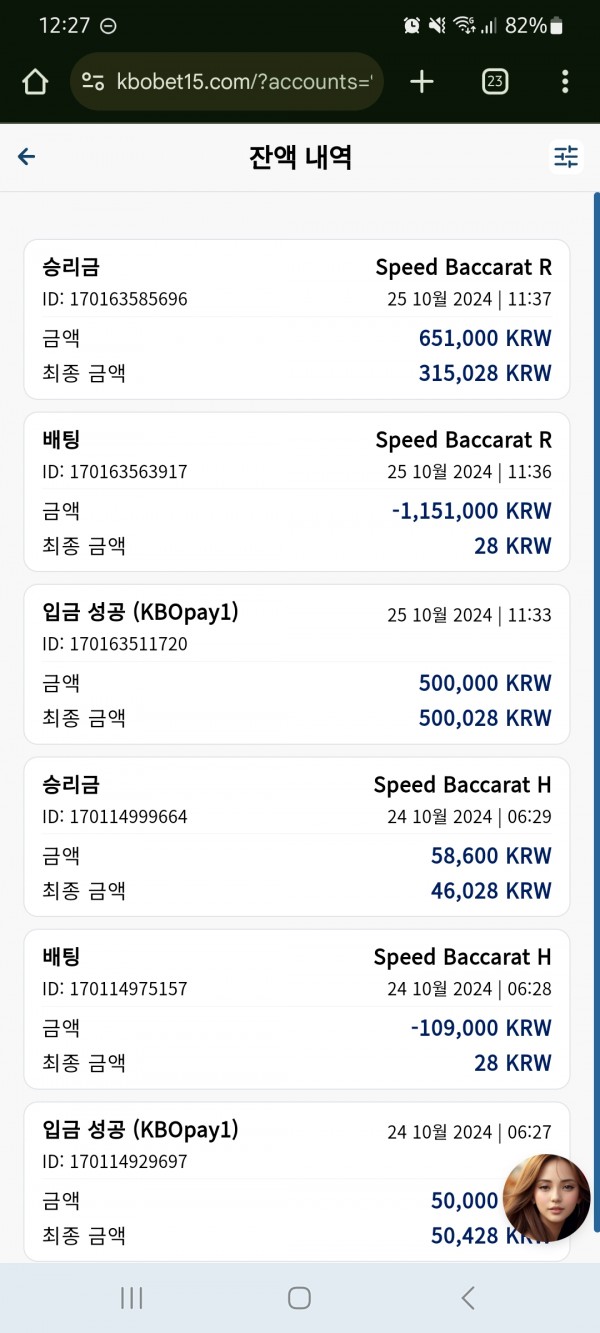The image size is (600, 1333).
Task: Open the chat avatar bubble
Action: (x=546, y=1197)
